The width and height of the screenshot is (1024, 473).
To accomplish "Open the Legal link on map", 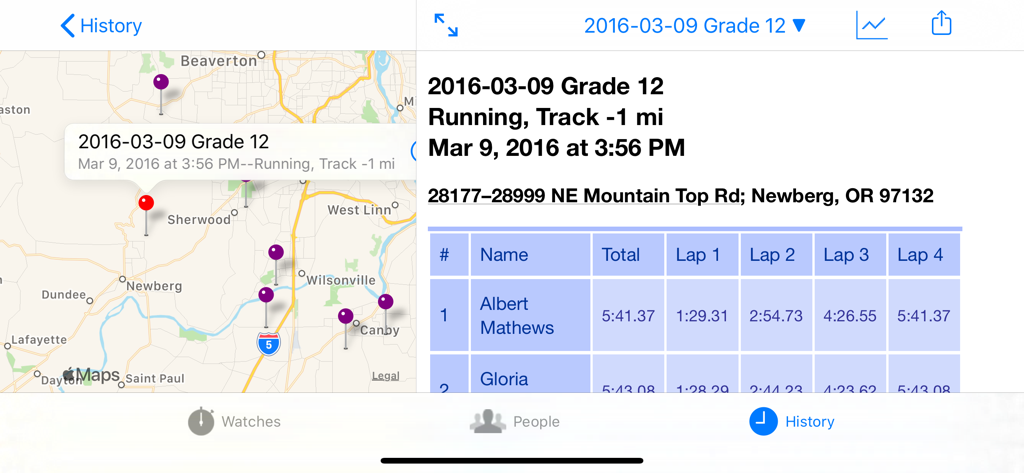I will pyautogui.click(x=386, y=376).
